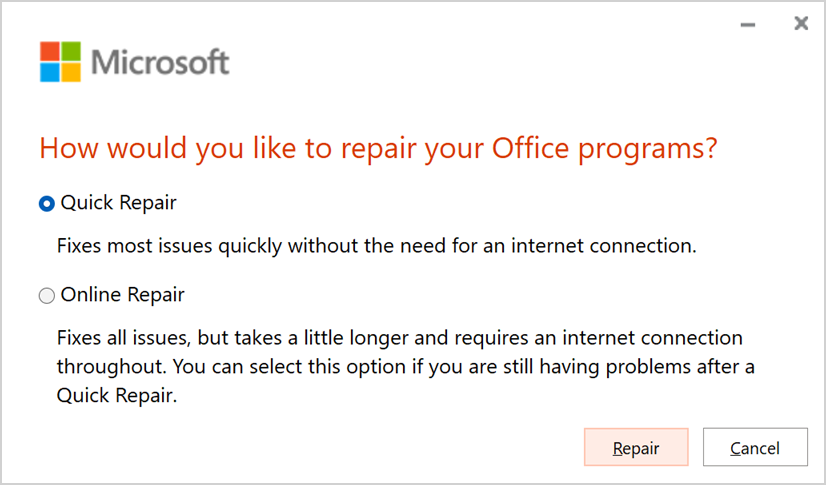The width and height of the screenshot is (826, 485).
Task: Click the word "Office" in the heading
Action: (x=530, y=149)
